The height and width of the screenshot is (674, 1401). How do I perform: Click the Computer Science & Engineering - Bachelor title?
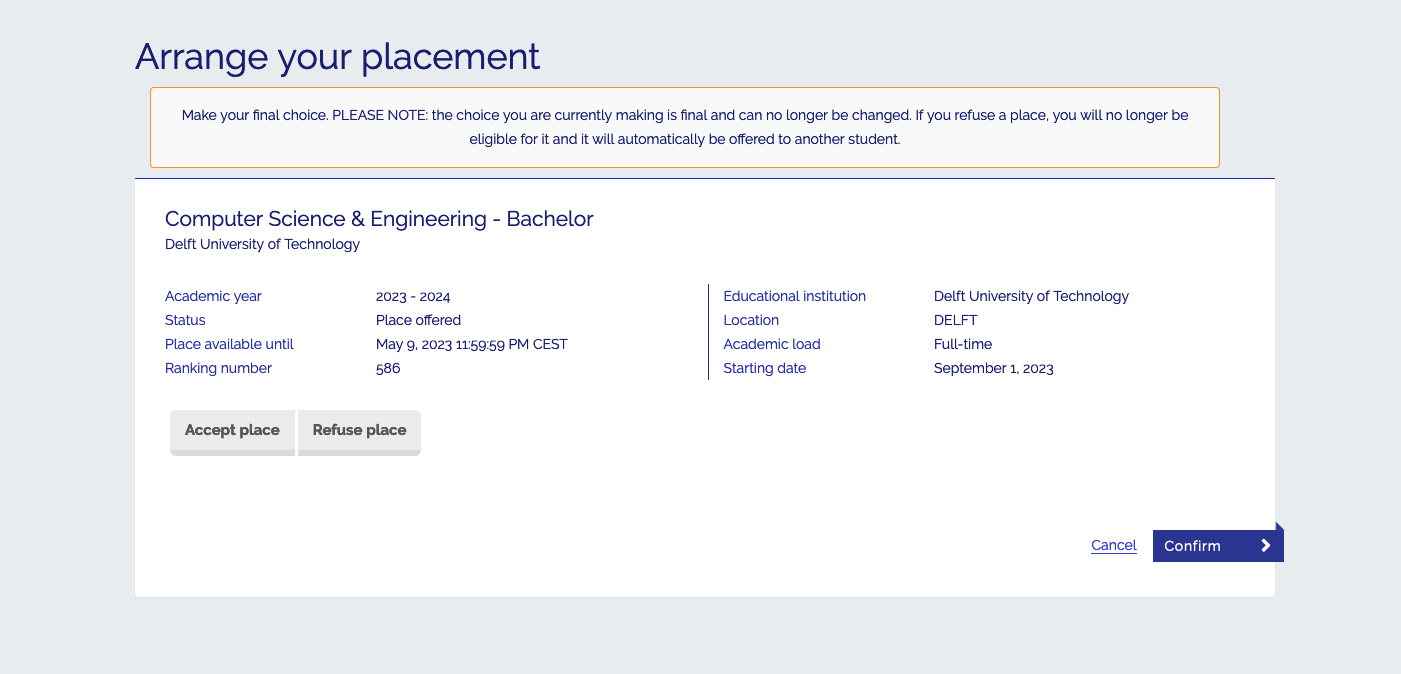[378, 219]
